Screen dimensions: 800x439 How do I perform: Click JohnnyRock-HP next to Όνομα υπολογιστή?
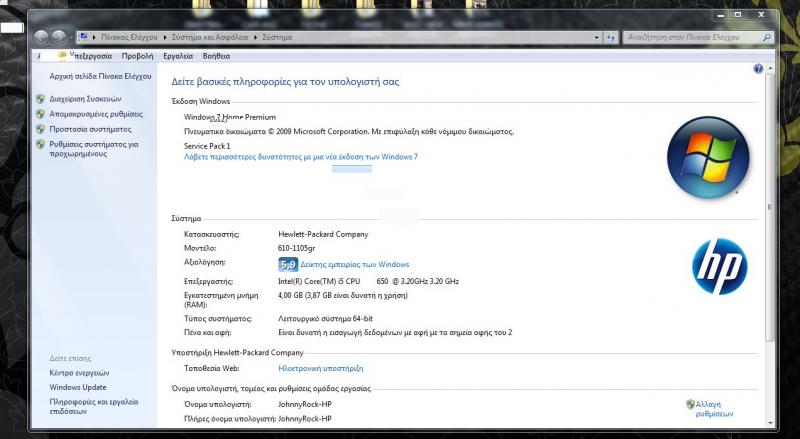pyautogui.click(x=305, y=404)
